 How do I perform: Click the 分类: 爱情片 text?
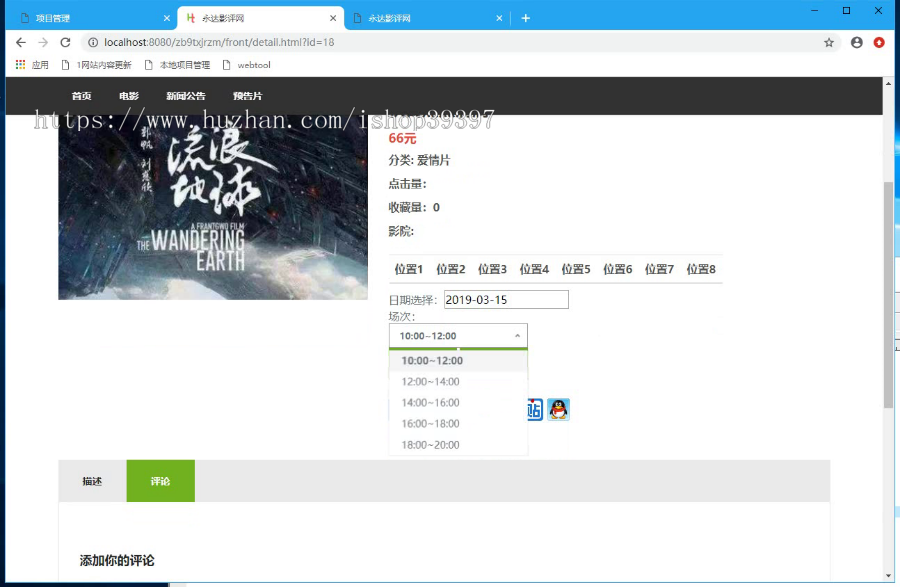420,161
